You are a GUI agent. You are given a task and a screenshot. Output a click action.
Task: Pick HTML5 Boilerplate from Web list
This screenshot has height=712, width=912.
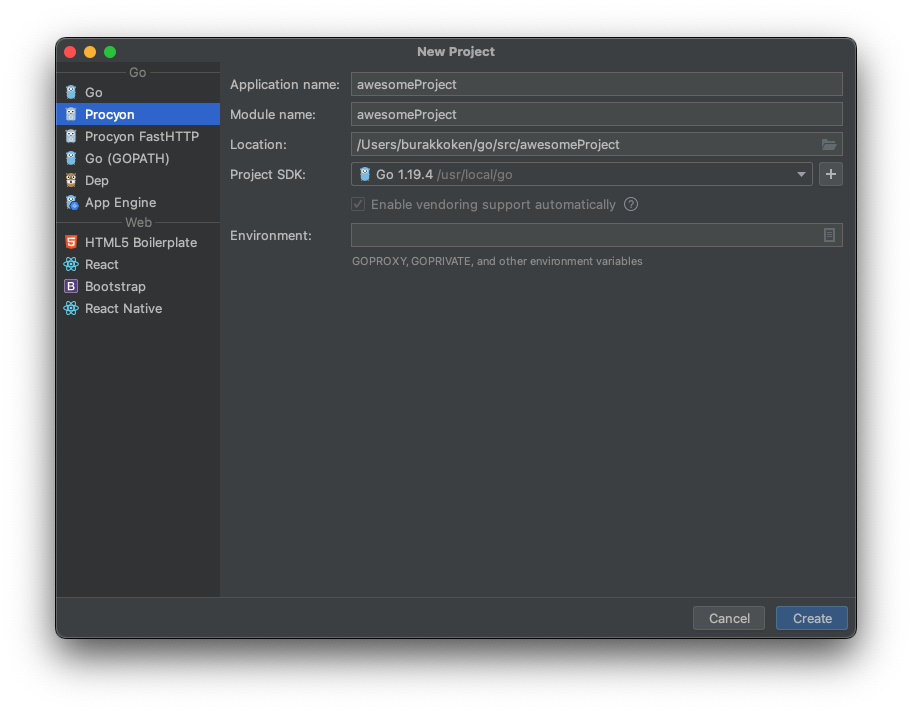click(138, 242)
